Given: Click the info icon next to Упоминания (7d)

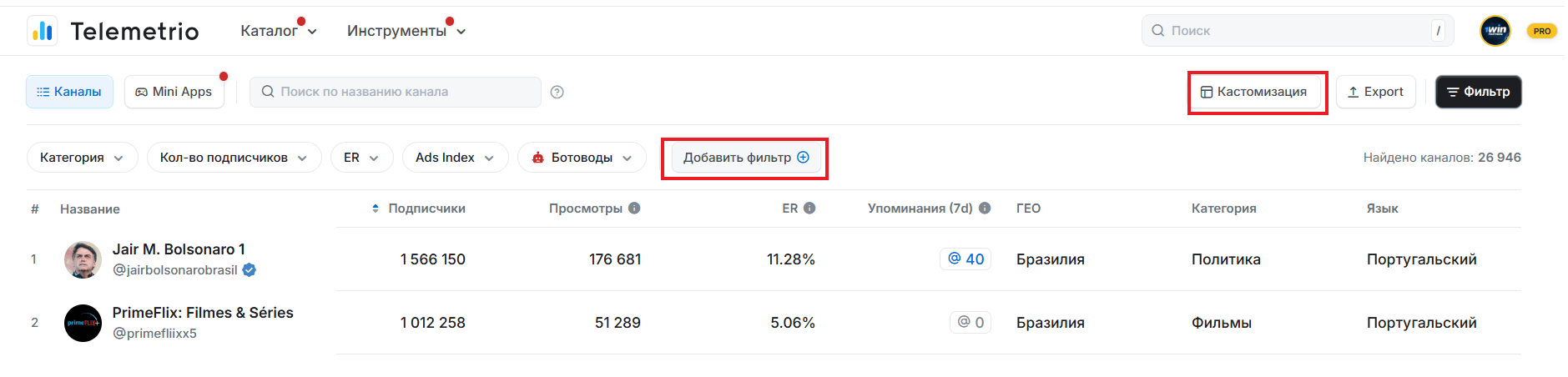Looking at the screenshot, I should [x=985, y=209].
